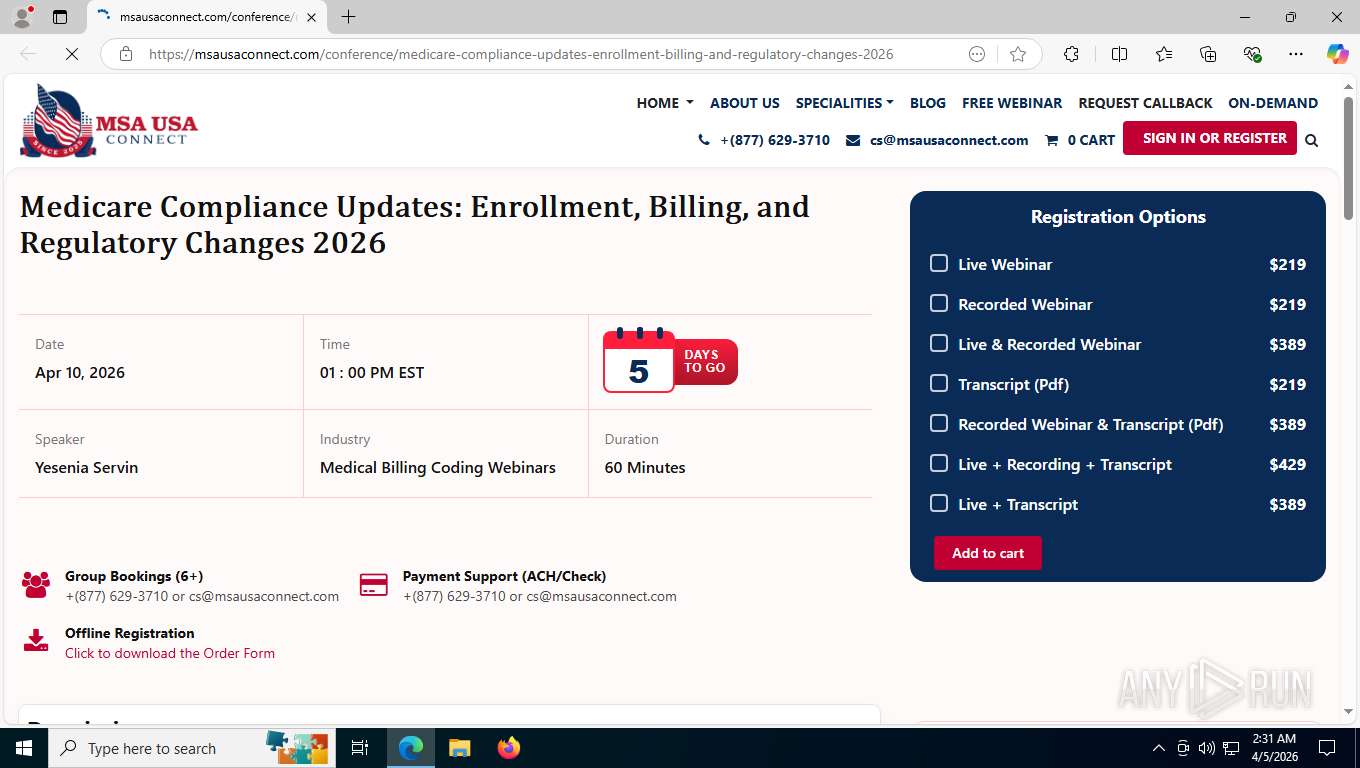
Task: Click the MSA USA Connect logo
Action: [108, 121]
